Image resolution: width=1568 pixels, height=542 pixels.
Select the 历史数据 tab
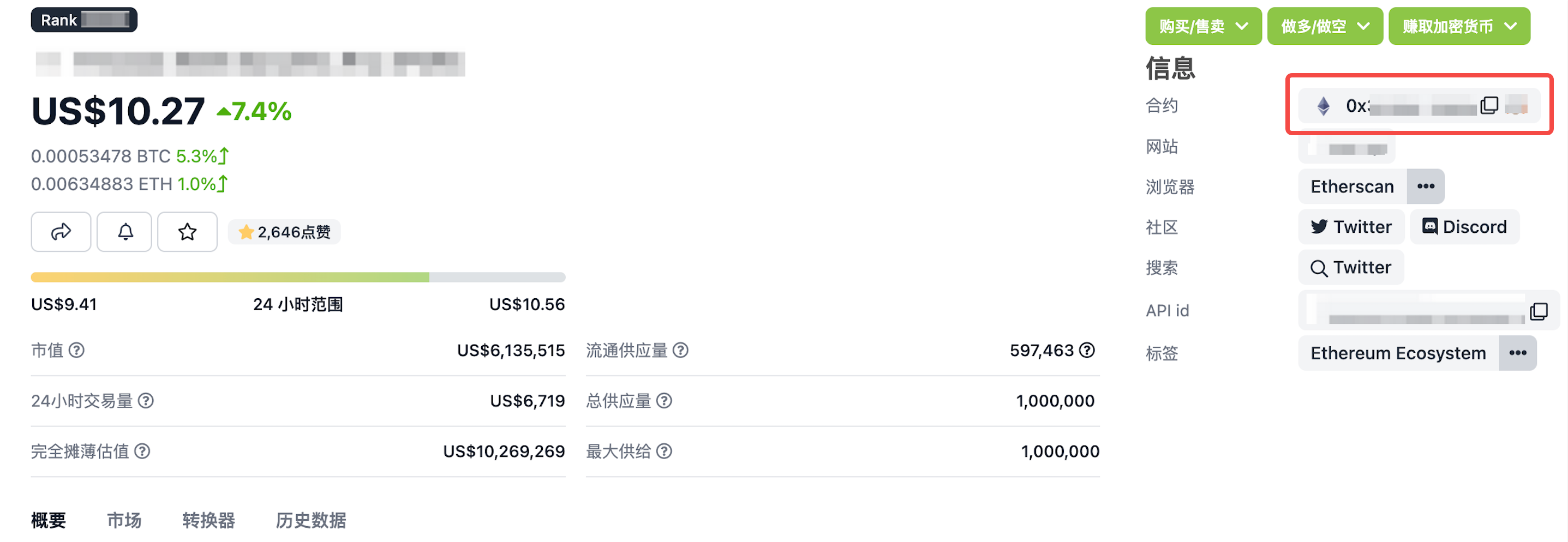pyautogui.click(x=310, y=520)
